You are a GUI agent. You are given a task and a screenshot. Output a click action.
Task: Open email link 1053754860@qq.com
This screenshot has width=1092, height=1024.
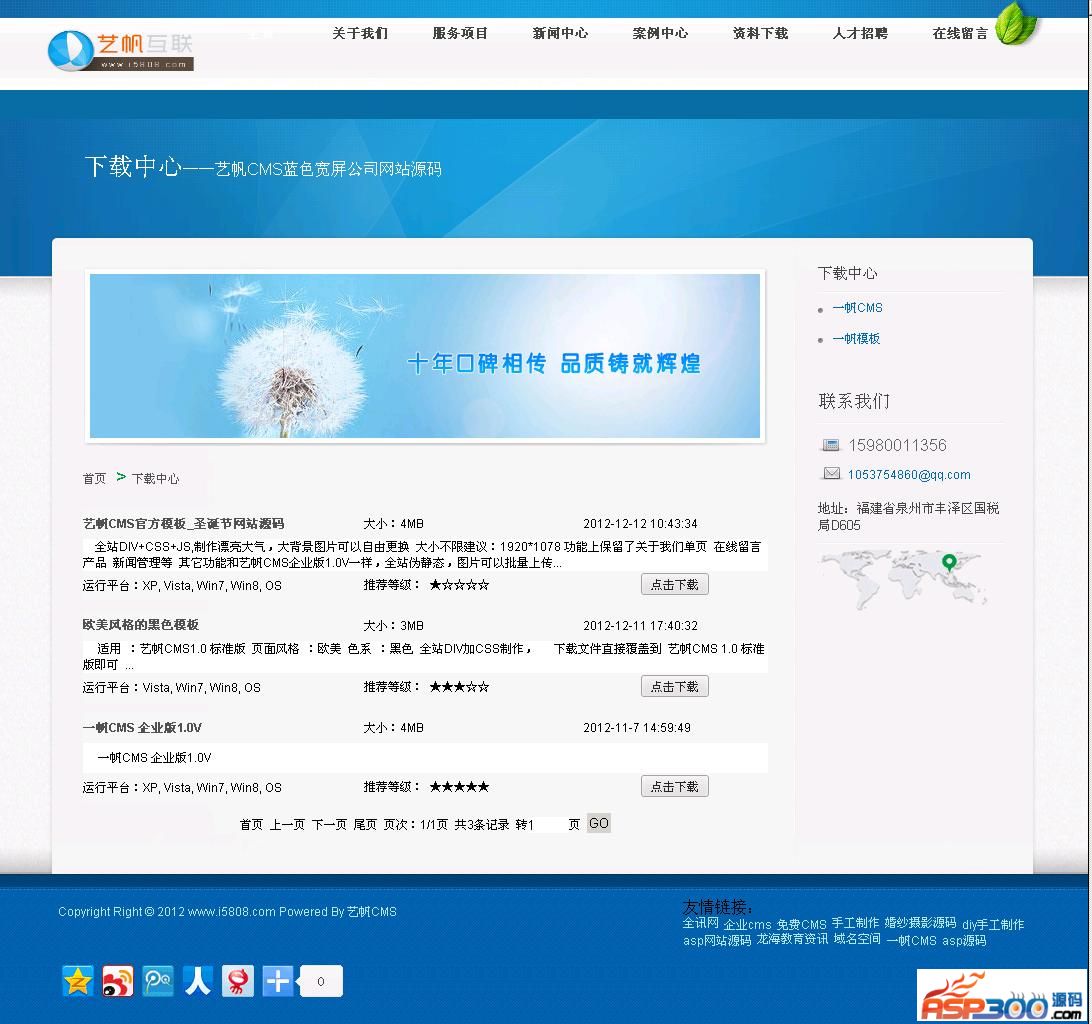[x=909, y=475]
